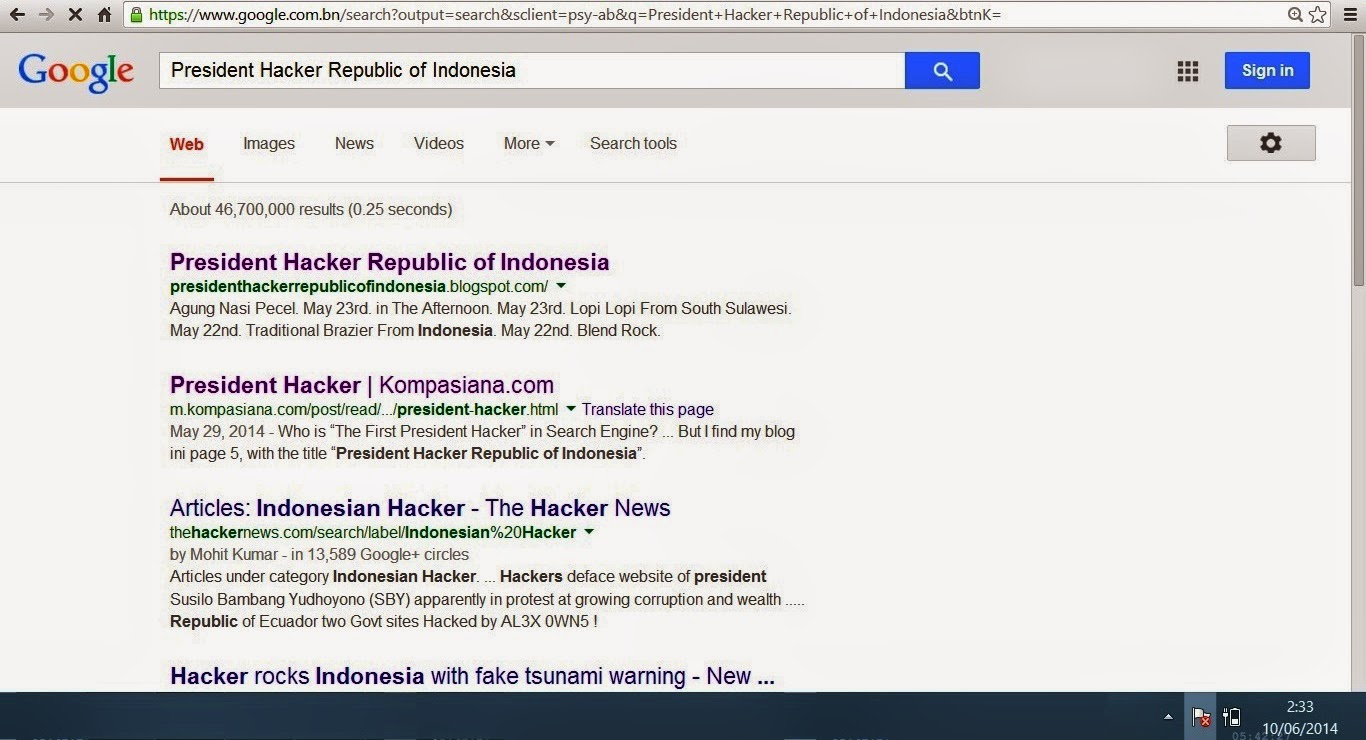Screen dimensions: 1366x740
Task: Stop page loading with X button
Action: coord(75,15)
